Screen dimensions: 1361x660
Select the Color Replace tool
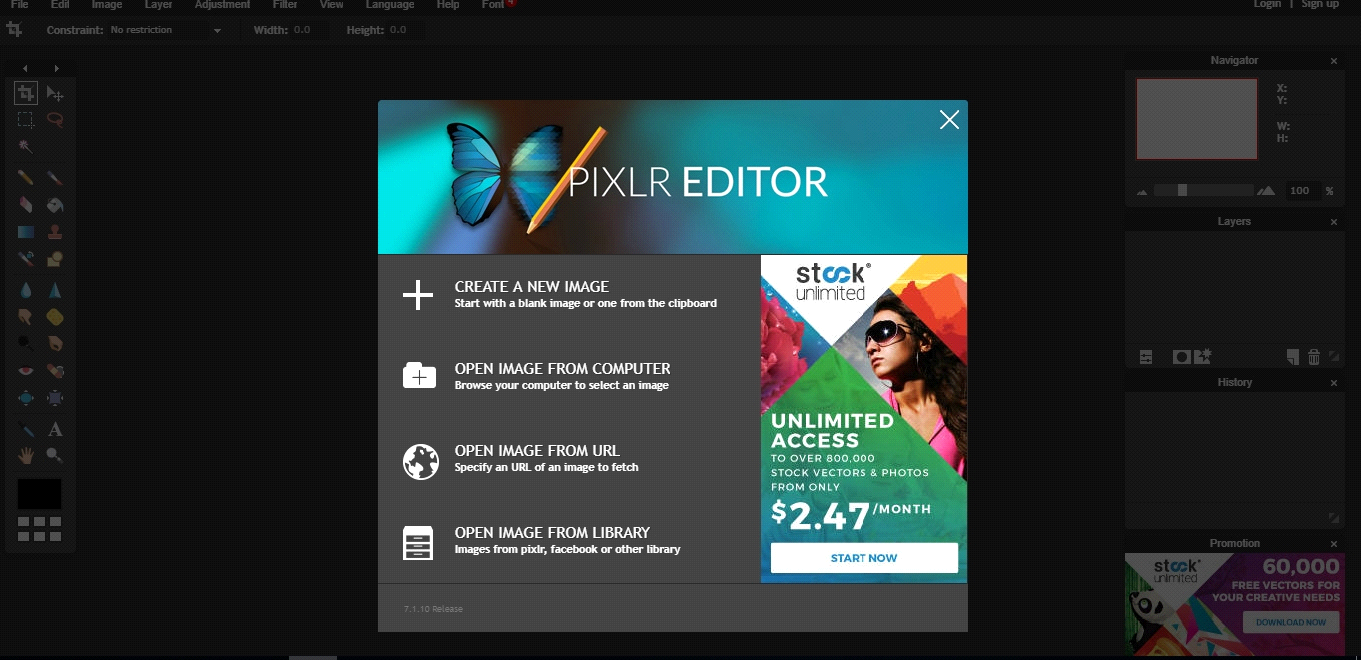pos(26,259)
